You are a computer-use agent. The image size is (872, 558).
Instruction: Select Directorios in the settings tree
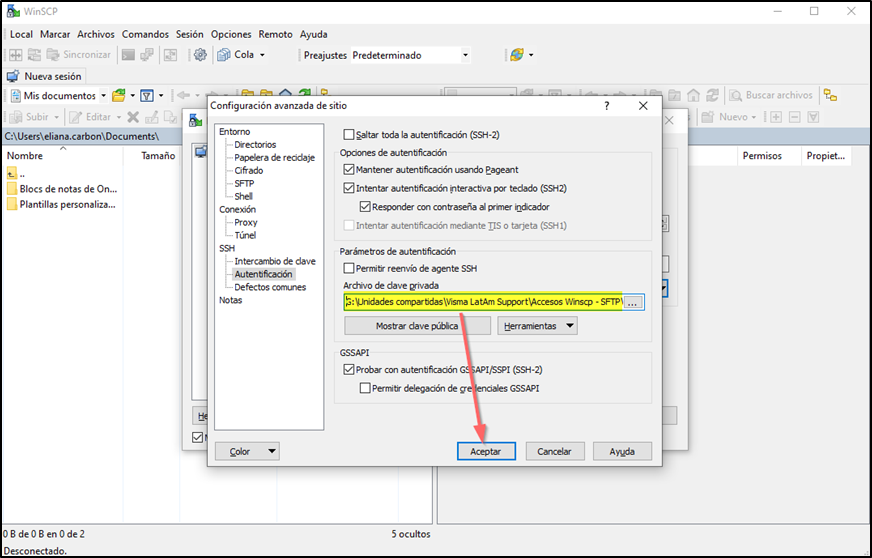[255, 145]
